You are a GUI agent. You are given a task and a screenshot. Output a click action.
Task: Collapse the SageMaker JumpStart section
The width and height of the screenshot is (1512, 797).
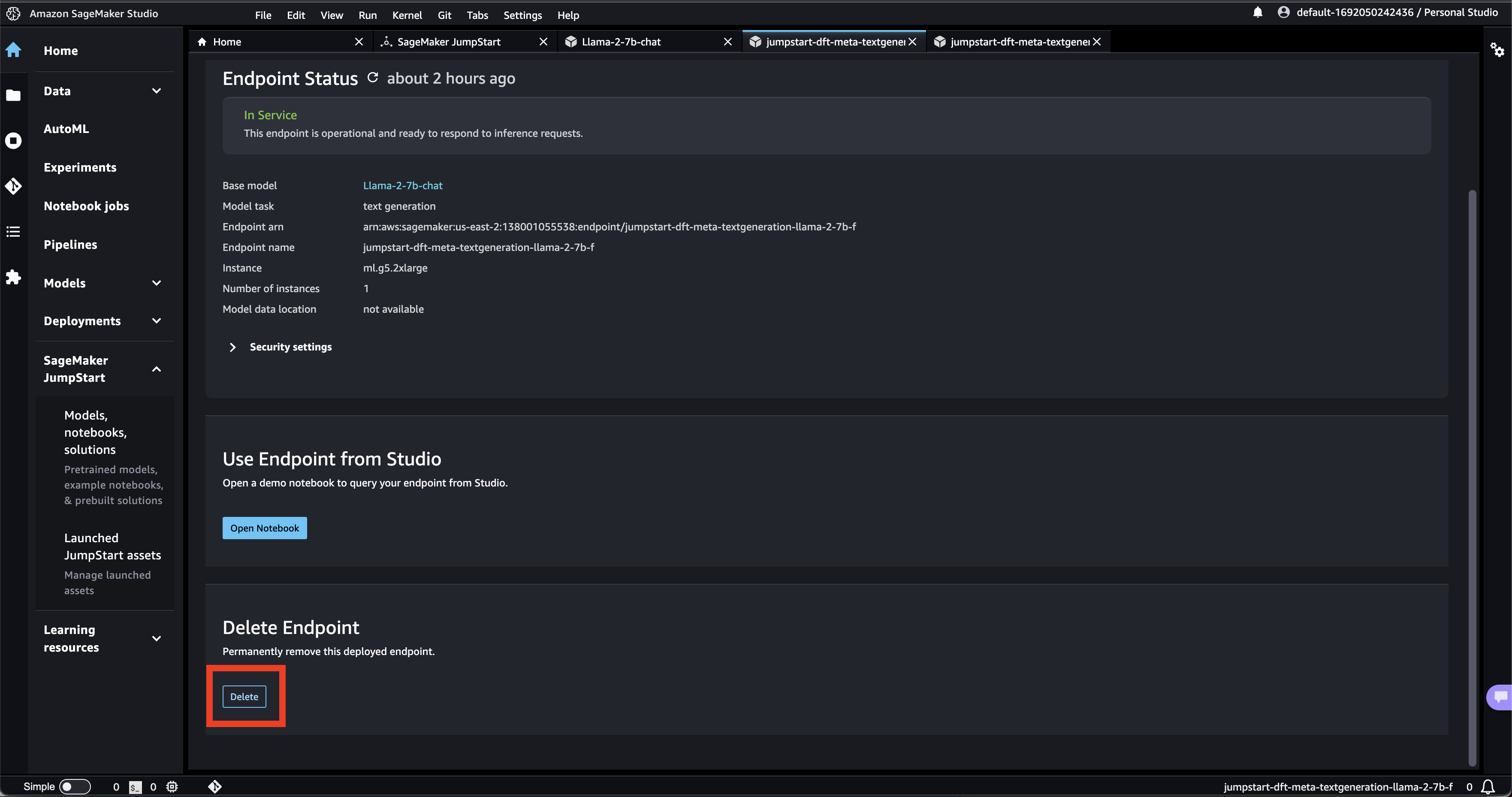tap(156, 369)
